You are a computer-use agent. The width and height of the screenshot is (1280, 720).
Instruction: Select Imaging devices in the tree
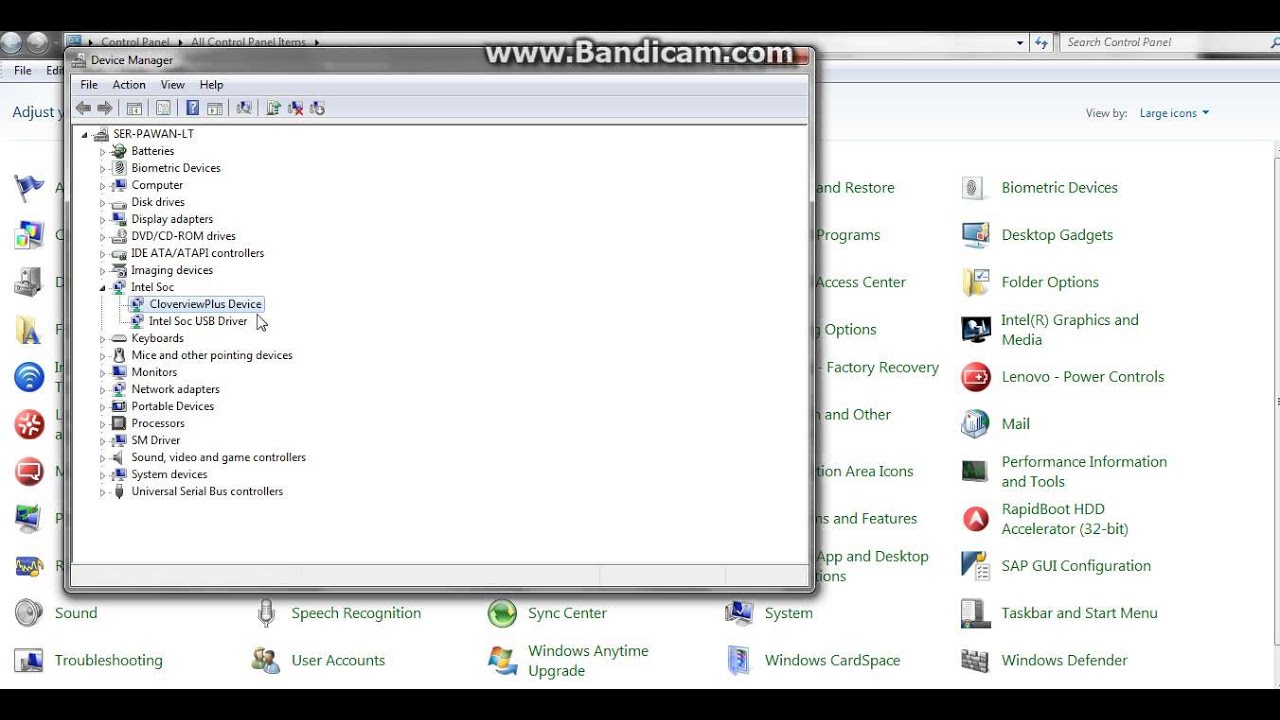[x=172, y=270]
